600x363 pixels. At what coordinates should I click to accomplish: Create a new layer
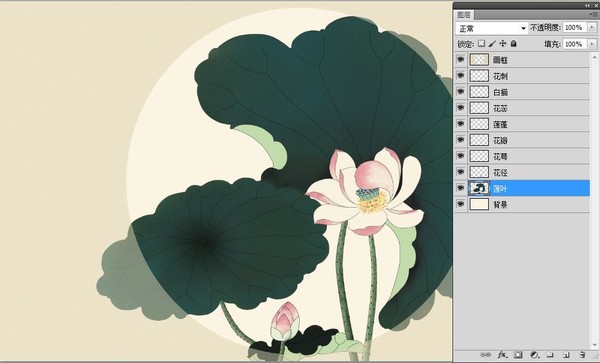tap(566, 355)
